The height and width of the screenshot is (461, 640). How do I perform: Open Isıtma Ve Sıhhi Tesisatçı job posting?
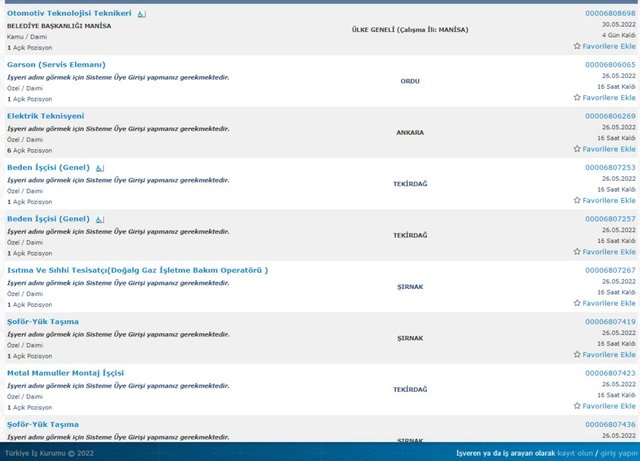pos(137,270)
